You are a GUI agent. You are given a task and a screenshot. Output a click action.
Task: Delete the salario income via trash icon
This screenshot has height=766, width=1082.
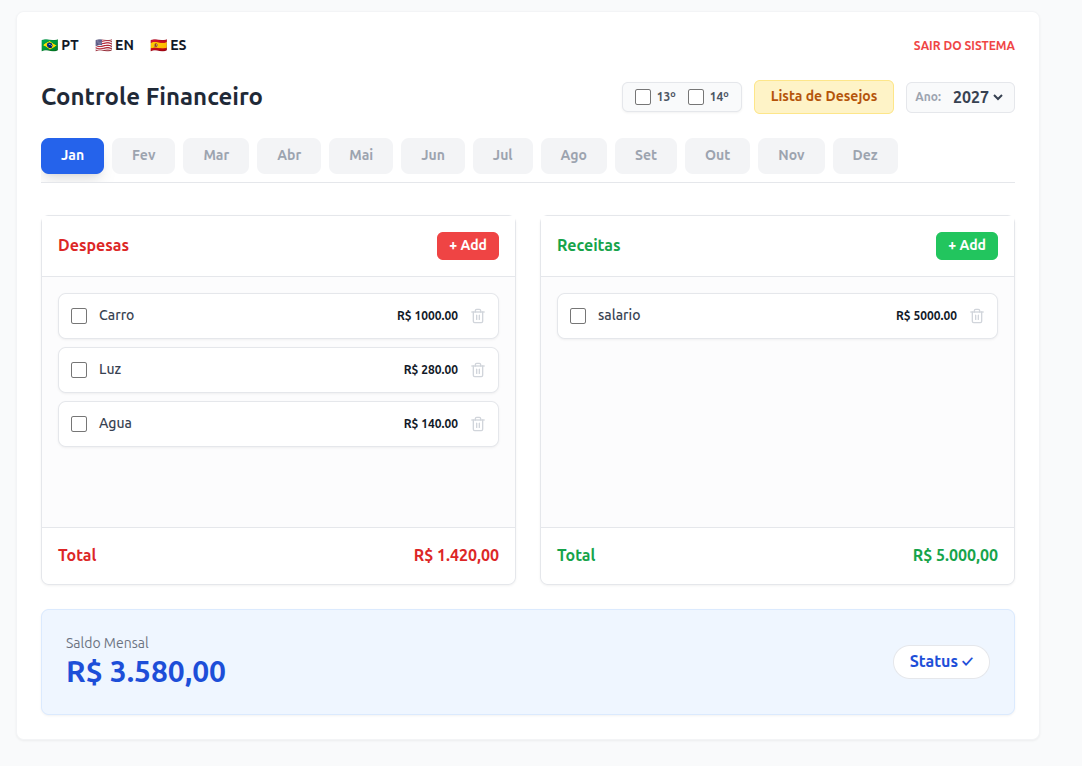click(x=976, y=315)
